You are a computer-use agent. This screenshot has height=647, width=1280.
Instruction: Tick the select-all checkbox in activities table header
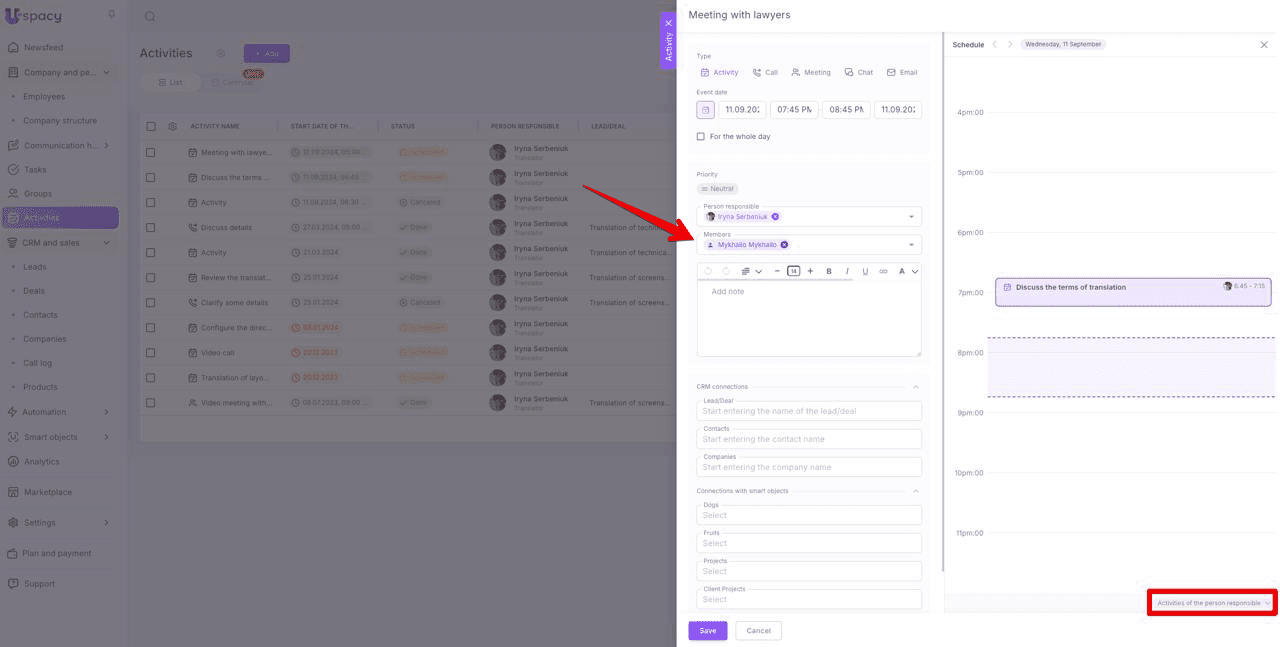tap(151, 127)
